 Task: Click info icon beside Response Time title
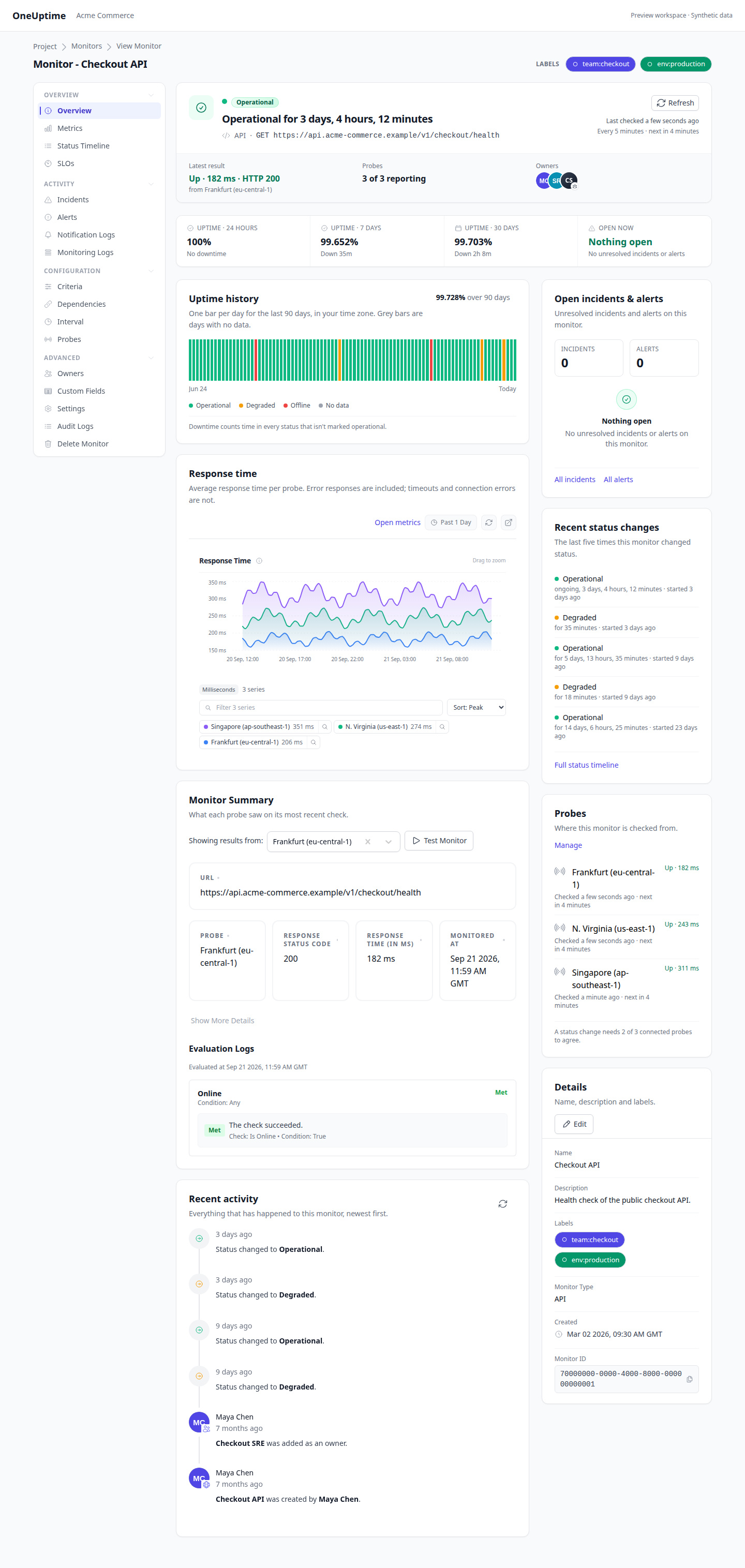(259, 561)
